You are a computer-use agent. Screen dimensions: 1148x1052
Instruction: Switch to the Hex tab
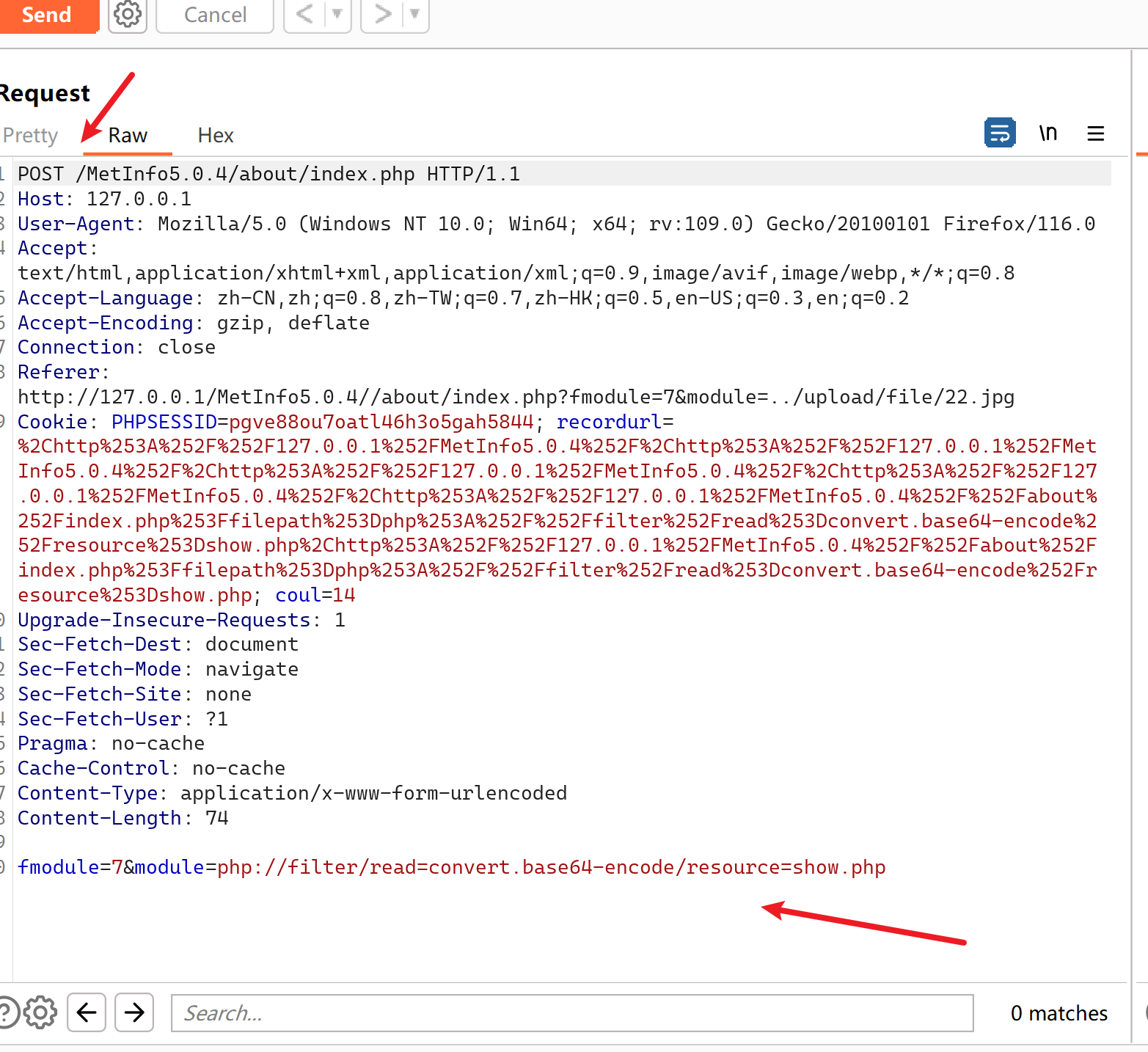[216, 135]
